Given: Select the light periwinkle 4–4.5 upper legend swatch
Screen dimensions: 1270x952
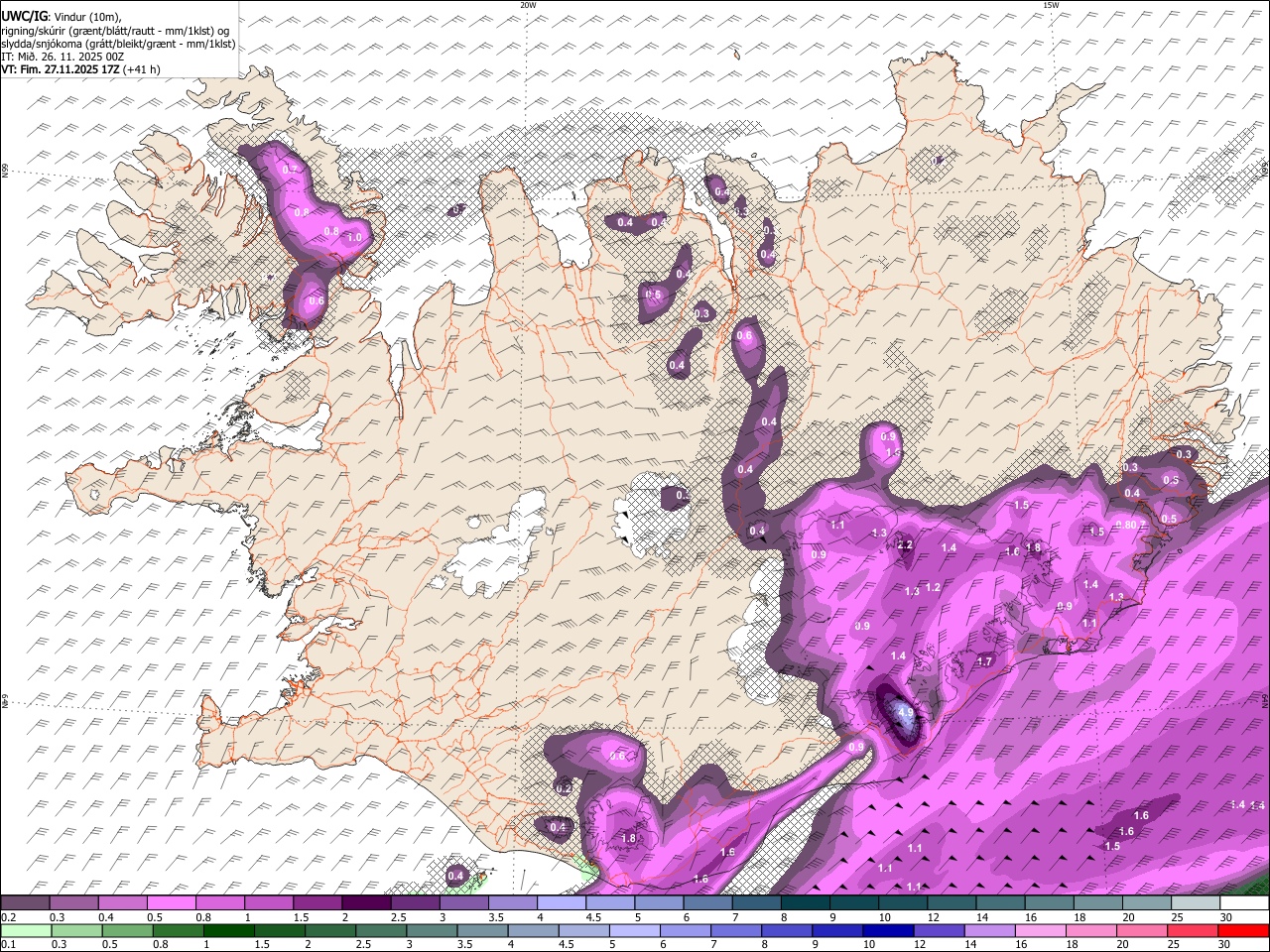Looking at the screenshot, I should pos(562,903).
